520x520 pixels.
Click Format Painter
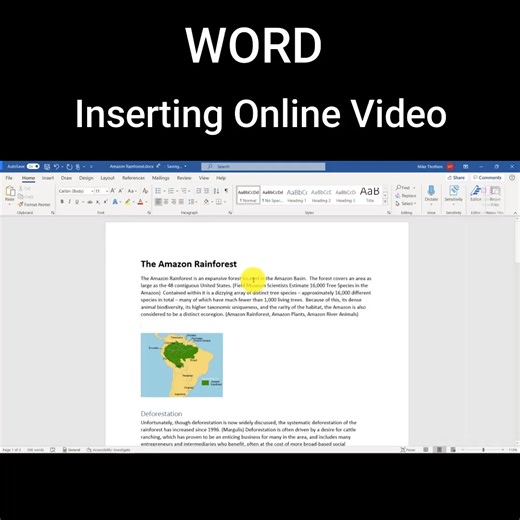pos(35,204)
